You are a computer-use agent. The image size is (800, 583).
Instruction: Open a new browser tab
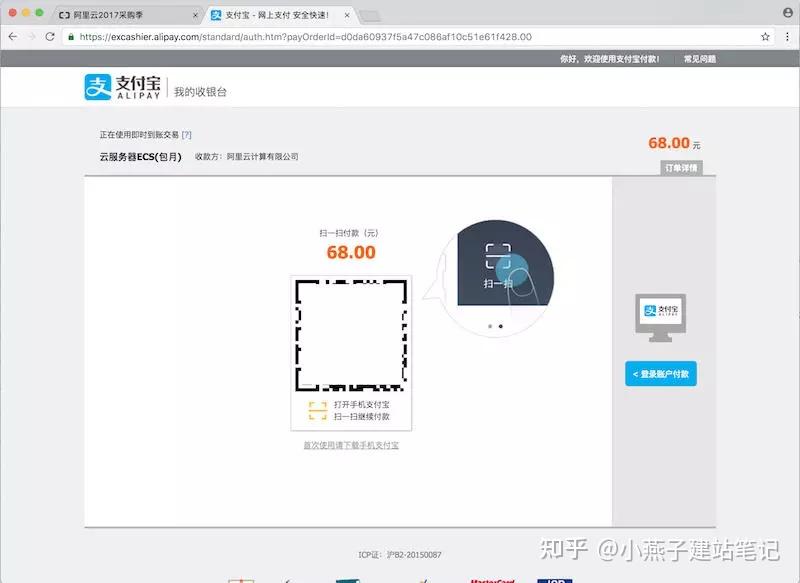tap(370, 16)
